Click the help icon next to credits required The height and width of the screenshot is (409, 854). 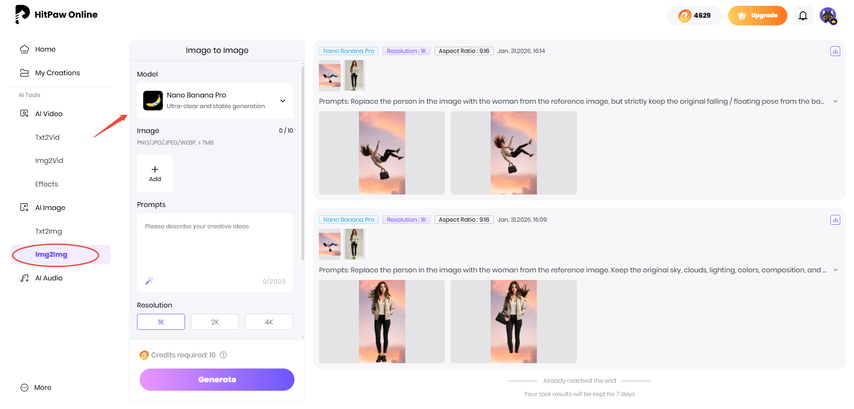pyautogui.click(x=223, y=355)
